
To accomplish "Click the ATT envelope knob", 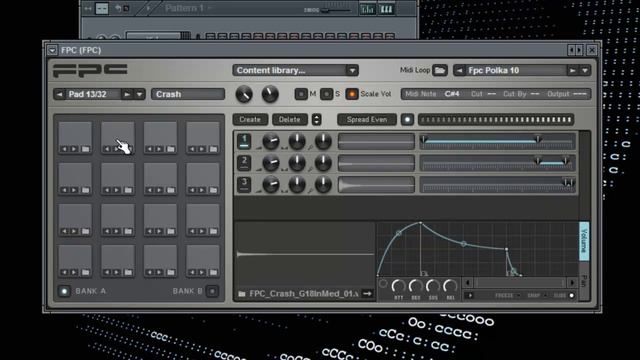I will coord(398,286).
